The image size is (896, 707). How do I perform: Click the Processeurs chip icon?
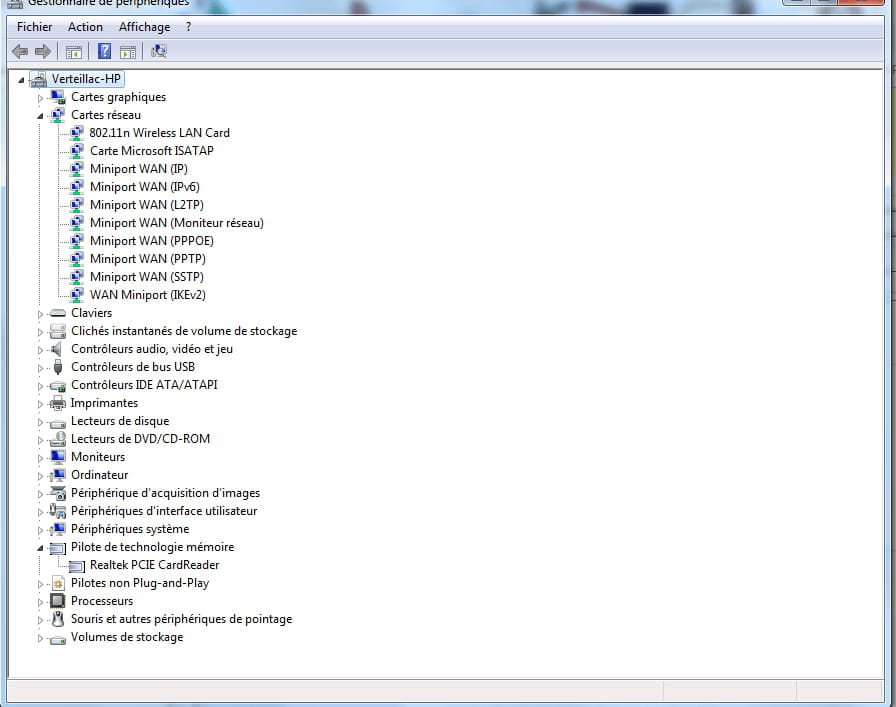(58, 601)
